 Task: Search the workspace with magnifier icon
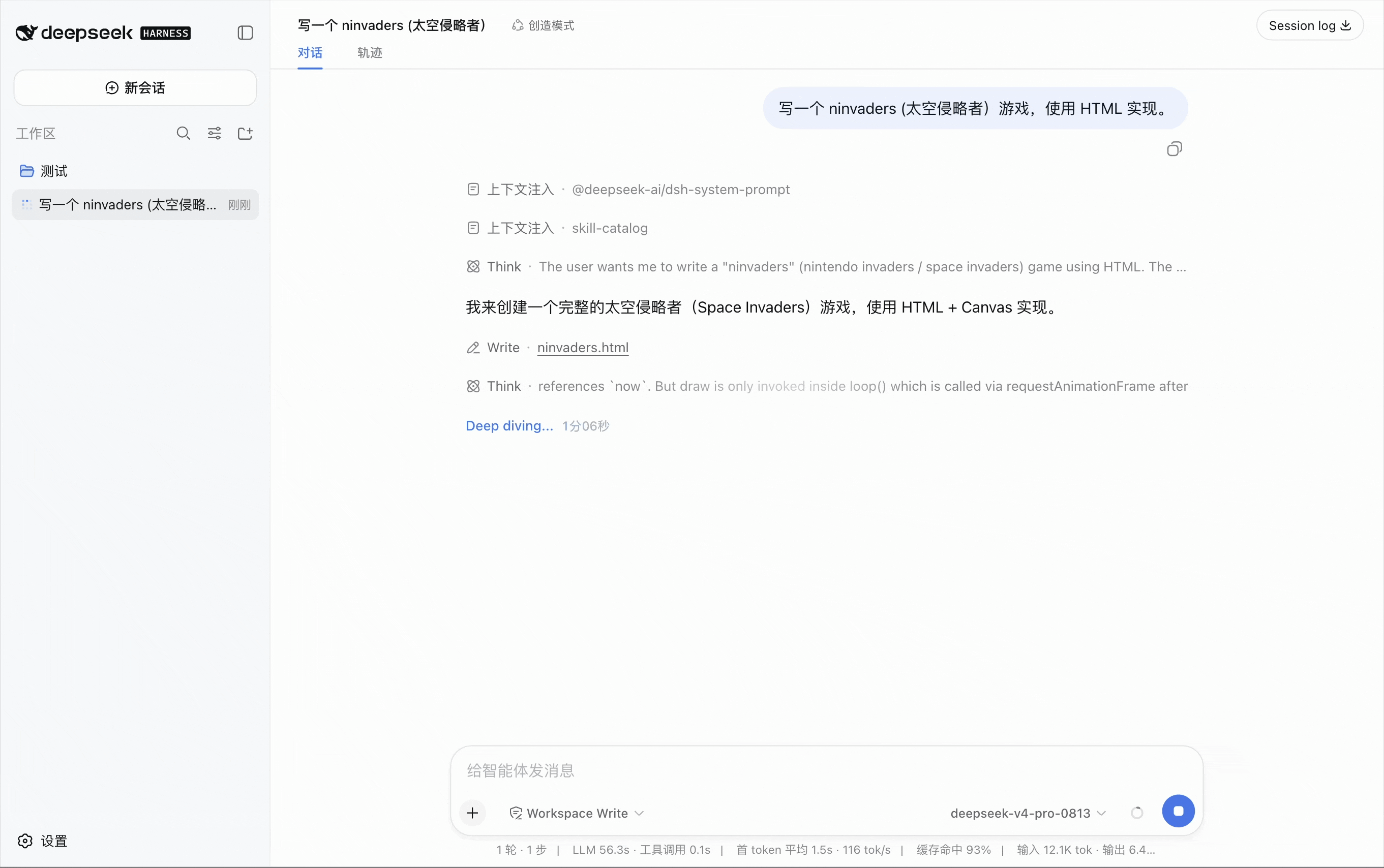point(183,133)
